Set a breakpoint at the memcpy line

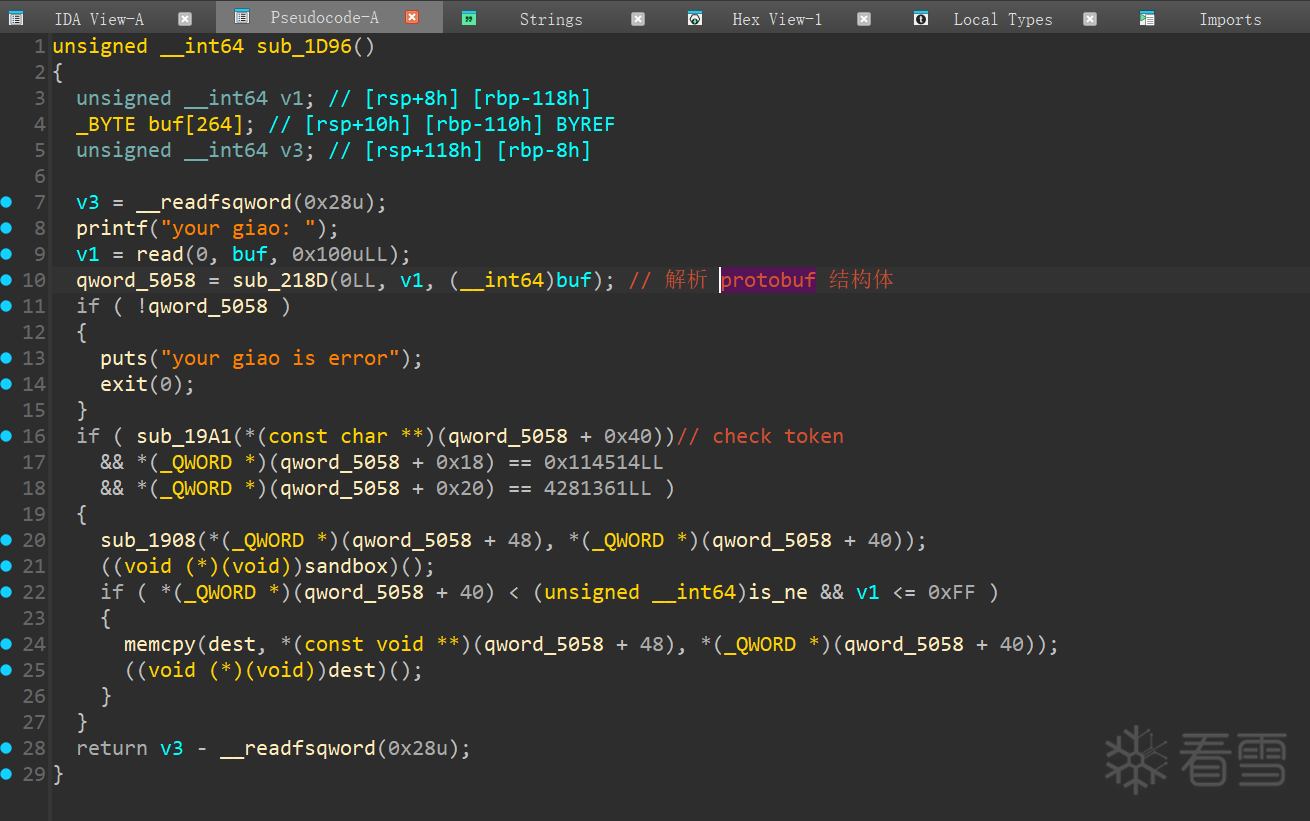coord(7,644)
